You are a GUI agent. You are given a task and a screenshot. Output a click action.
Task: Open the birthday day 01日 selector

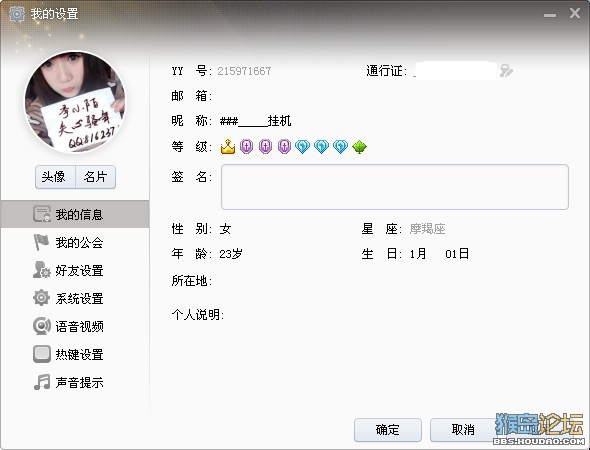click(x=457, y=254)
